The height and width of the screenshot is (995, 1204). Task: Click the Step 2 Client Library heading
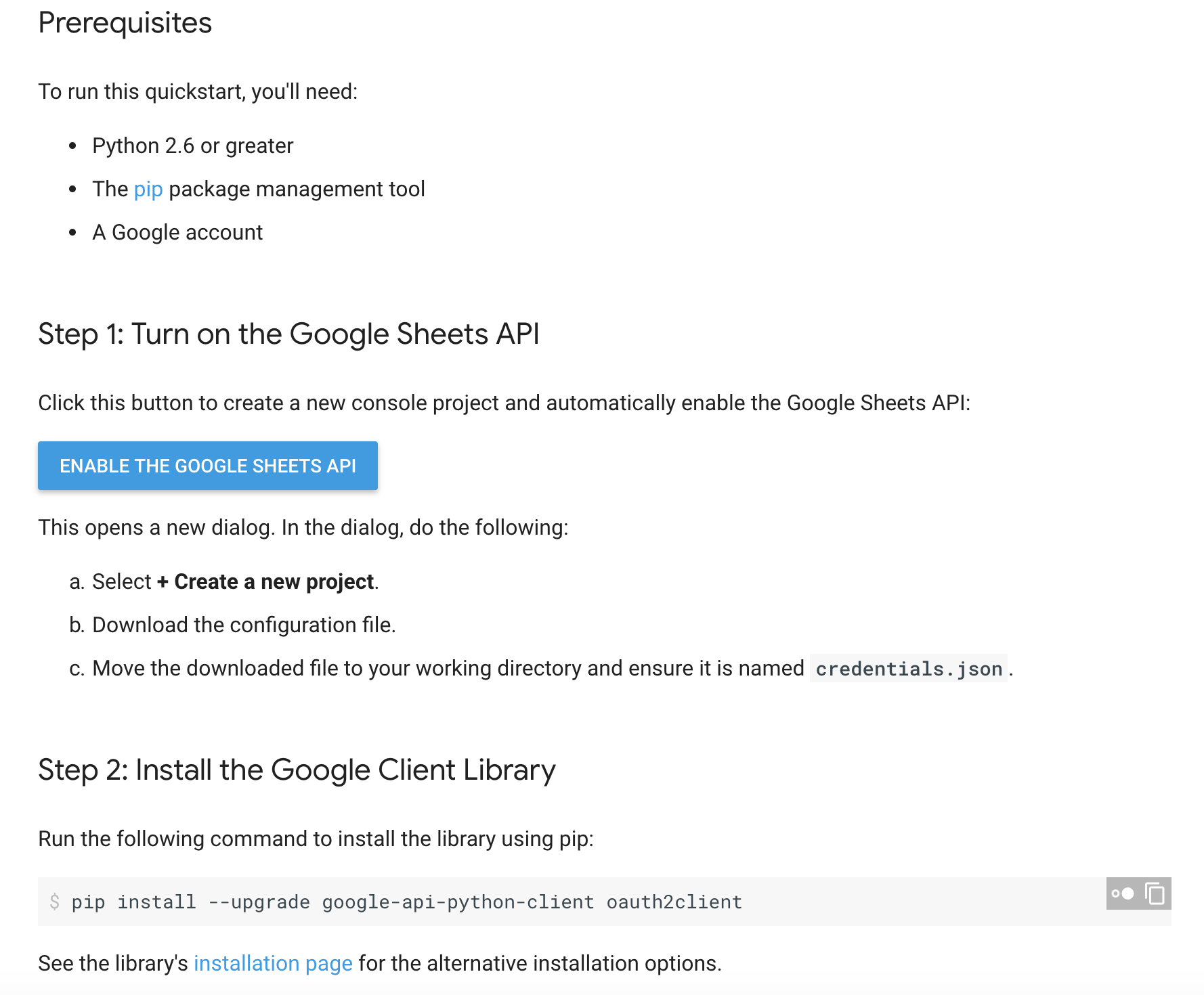[x=297, y=770]
